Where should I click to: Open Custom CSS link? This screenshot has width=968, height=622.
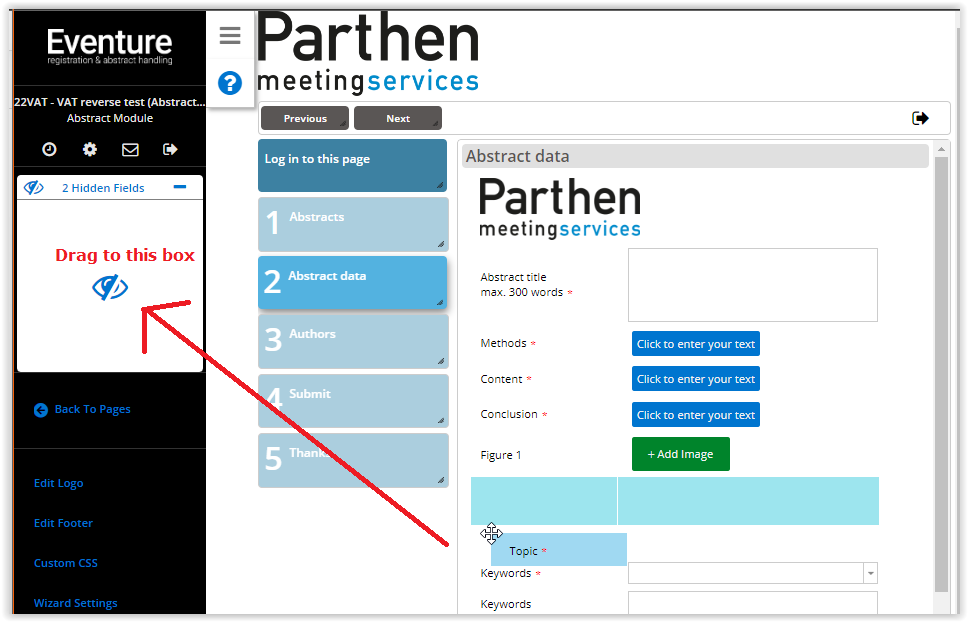pyautogui.click(x=65, y=563)
